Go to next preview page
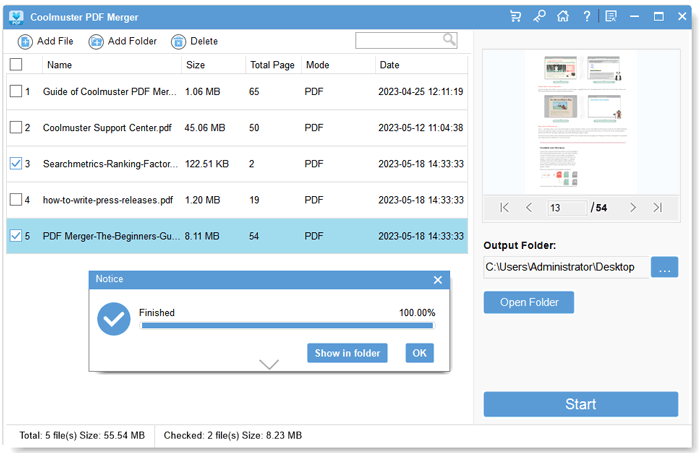Screen dimensions: 700x453 [633, 207]
